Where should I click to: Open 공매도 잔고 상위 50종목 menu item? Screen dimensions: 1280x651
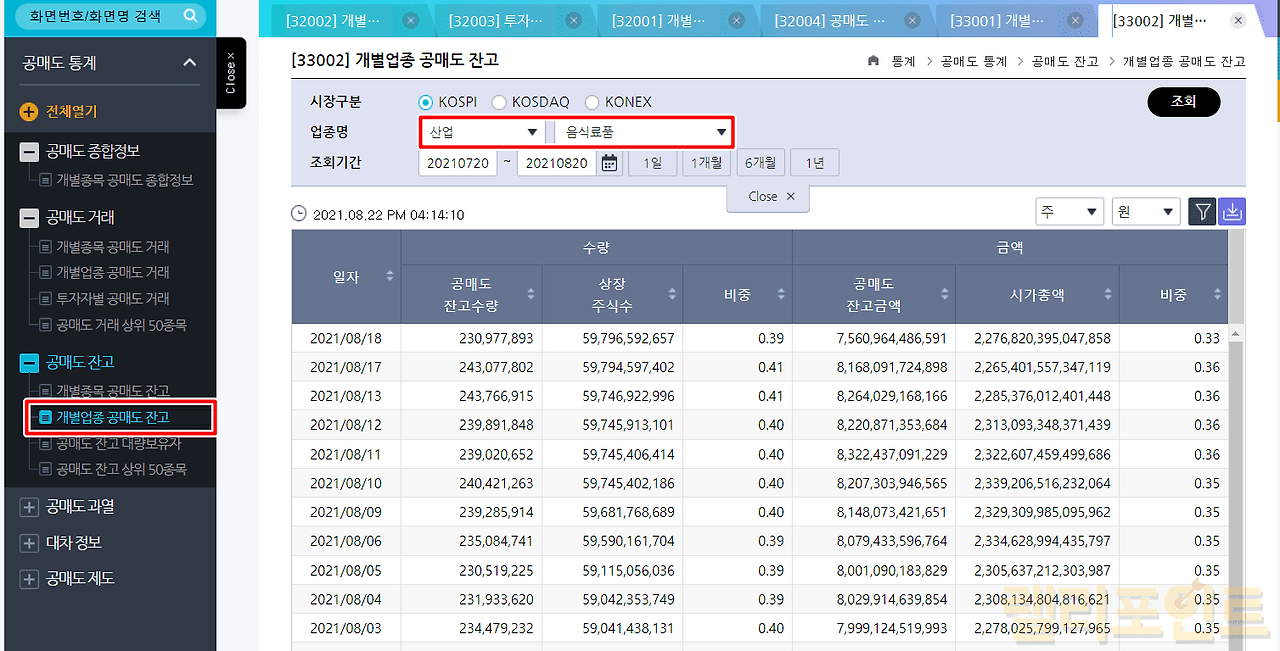pos(121,469)
